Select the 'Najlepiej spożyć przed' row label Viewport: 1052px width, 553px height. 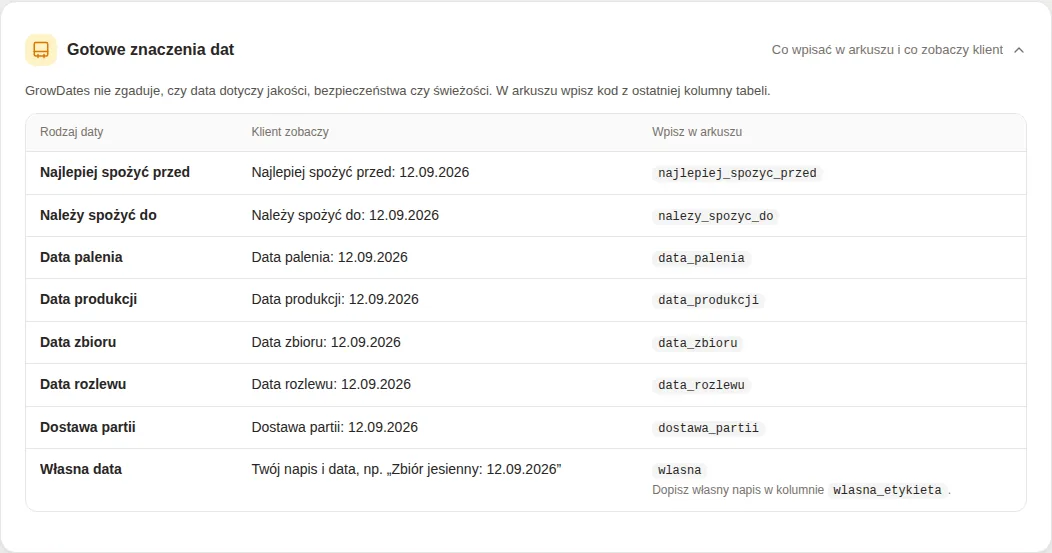pos(115,172)
